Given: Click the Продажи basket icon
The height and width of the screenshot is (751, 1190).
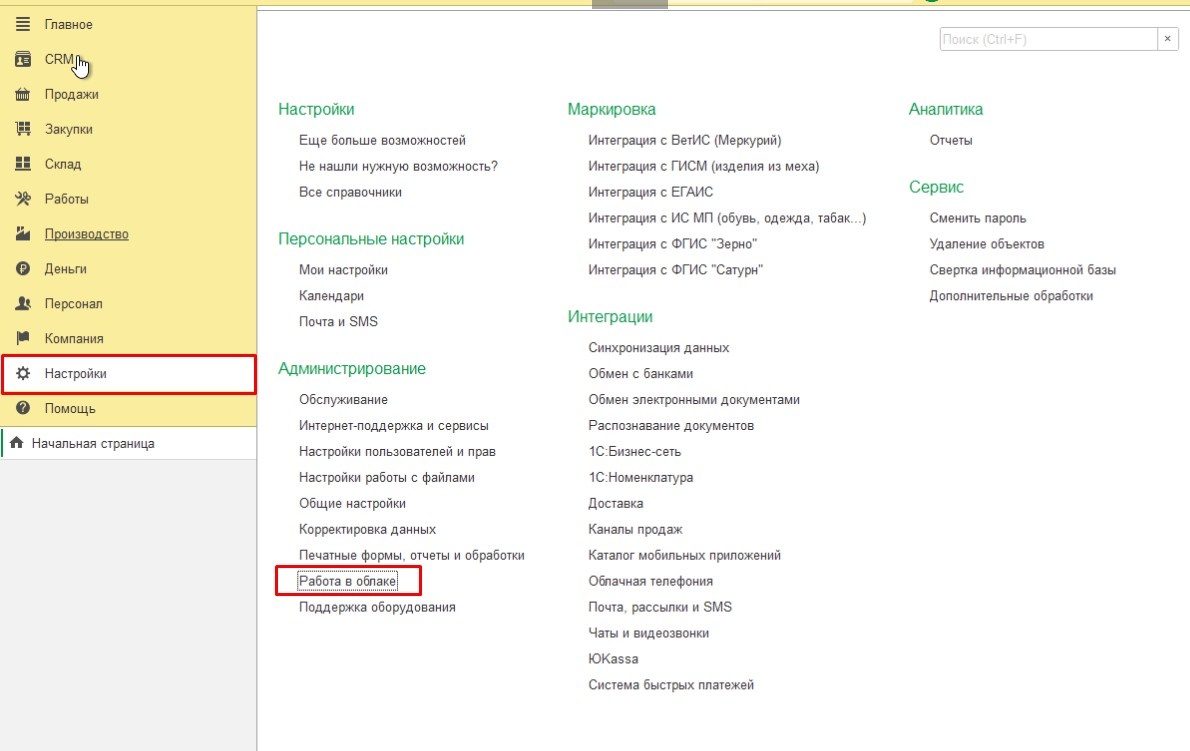Looking at the screenshot, I should click(23, 94).
